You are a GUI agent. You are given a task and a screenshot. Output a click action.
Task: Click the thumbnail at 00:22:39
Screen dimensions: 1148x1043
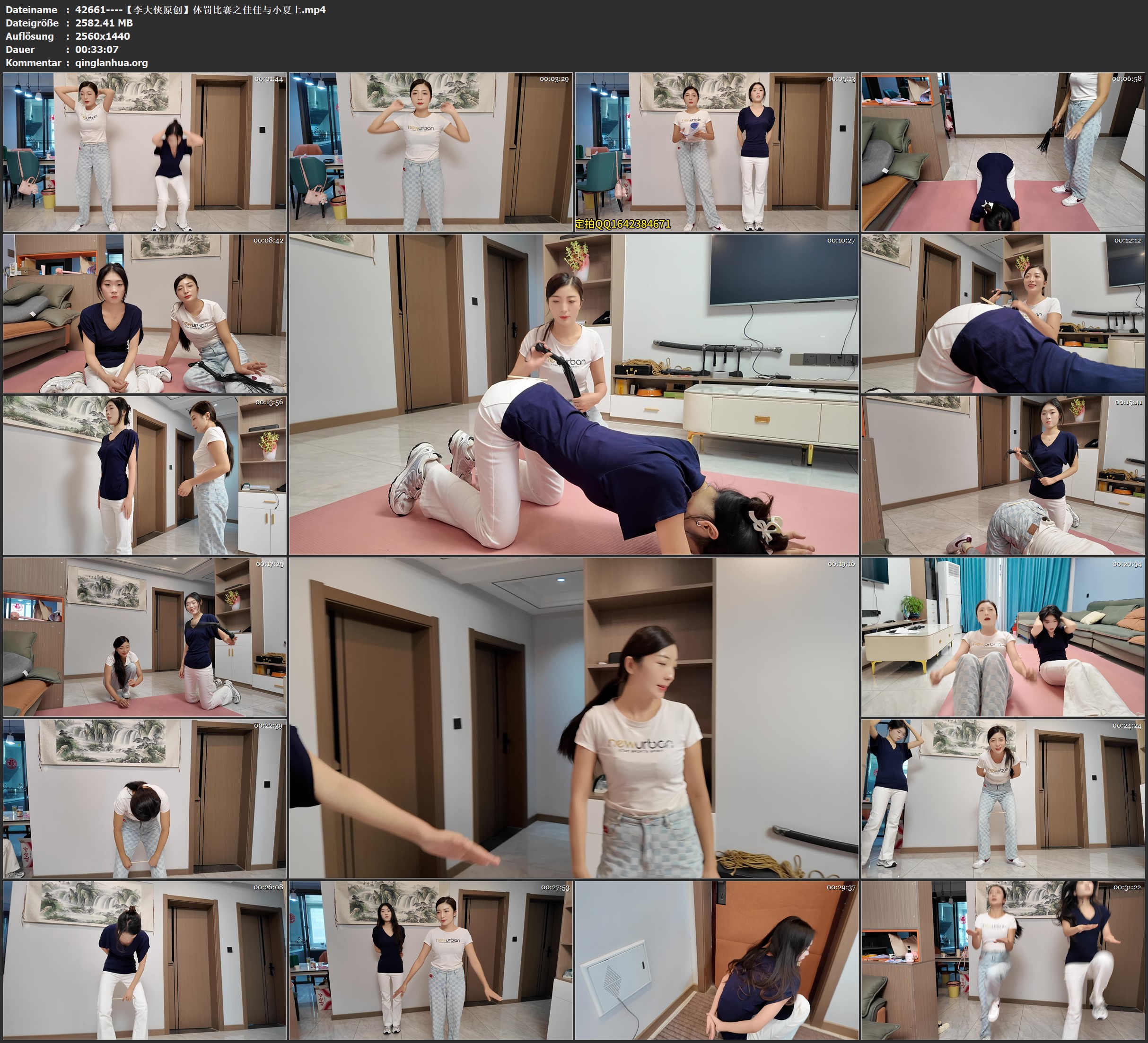point(145,799)
